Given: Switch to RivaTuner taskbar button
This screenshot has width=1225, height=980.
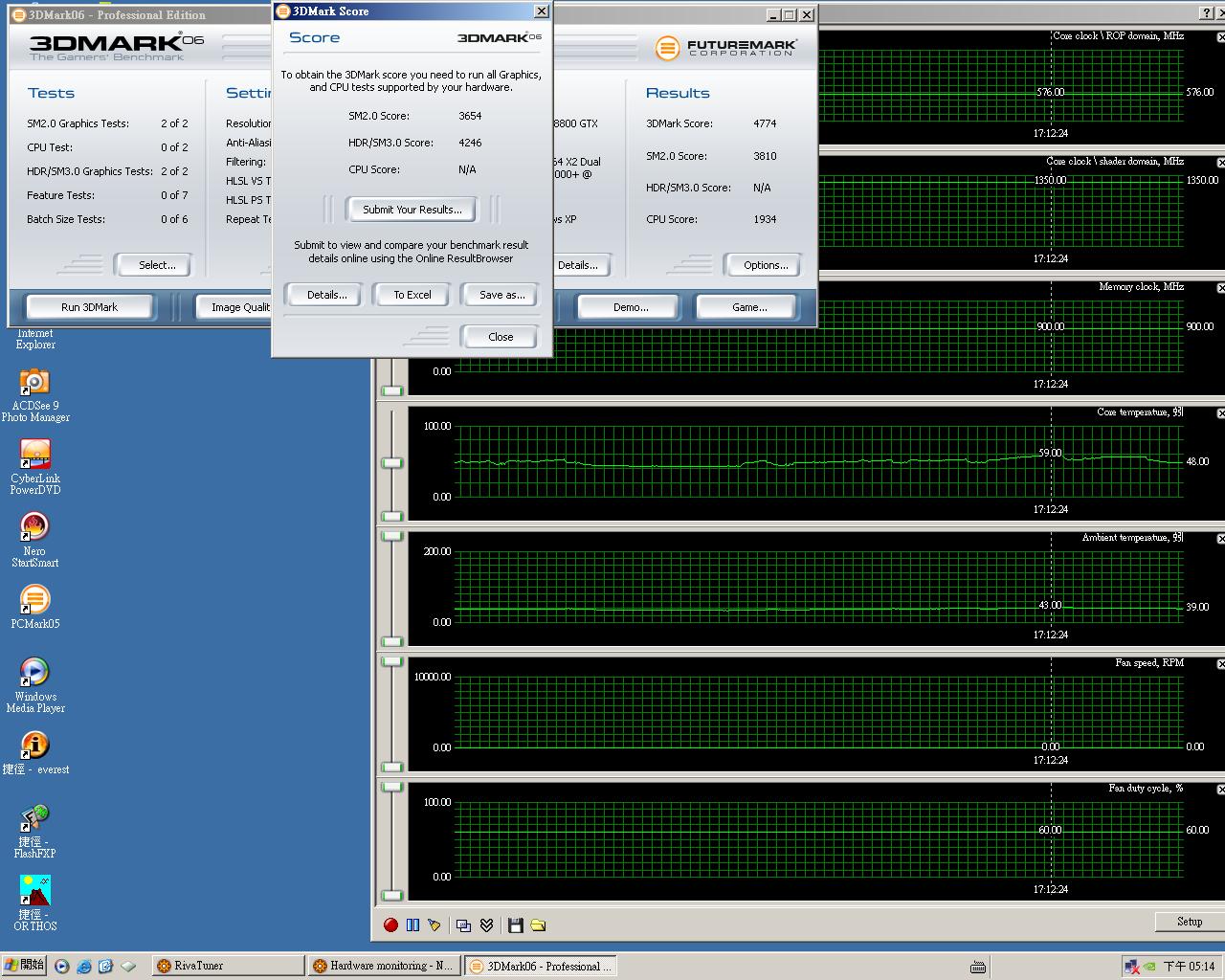Looking at the screenshot, I should [x=228, y=966].
